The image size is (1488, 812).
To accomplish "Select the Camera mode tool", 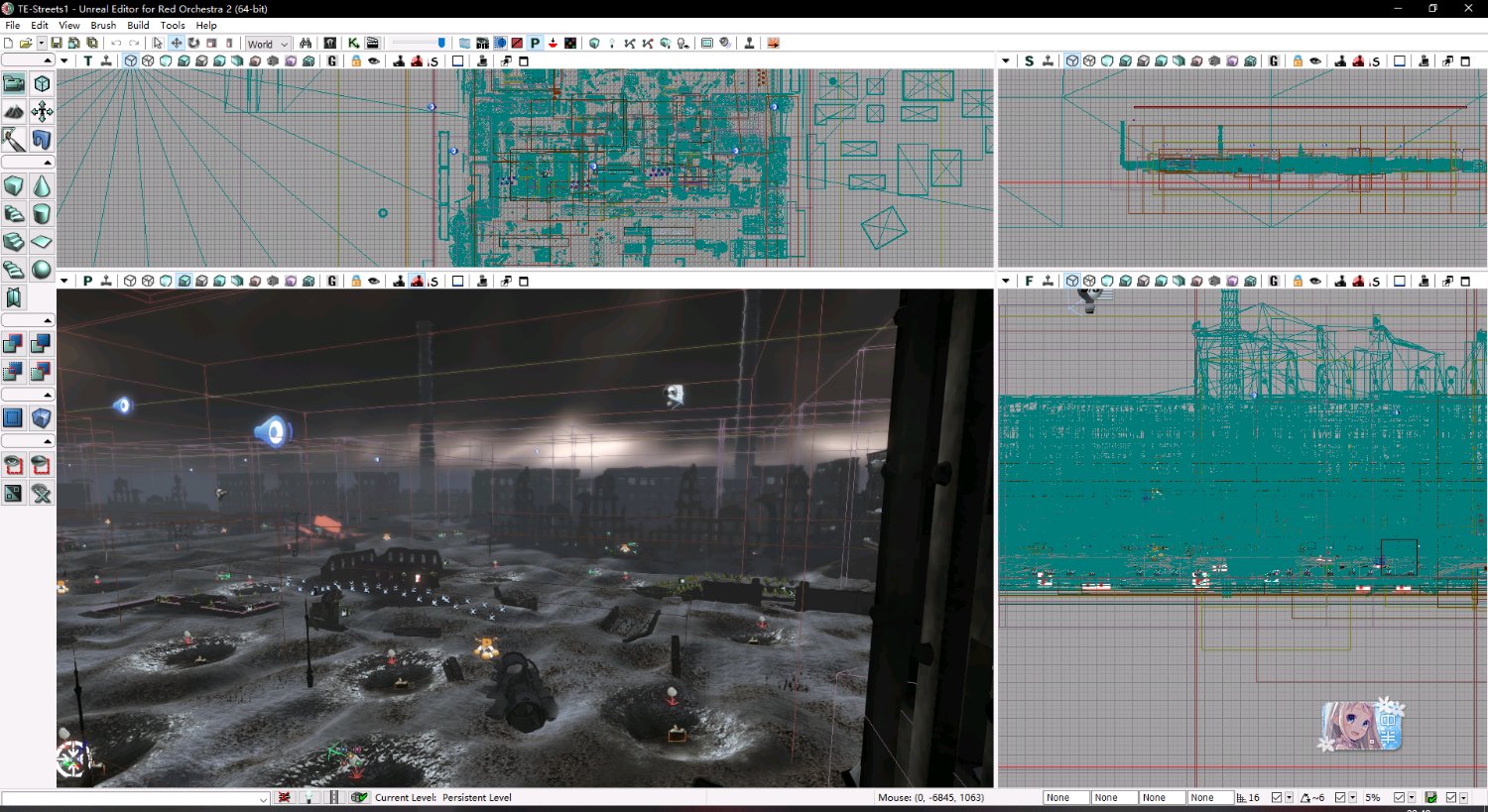I will click(14, 84).
